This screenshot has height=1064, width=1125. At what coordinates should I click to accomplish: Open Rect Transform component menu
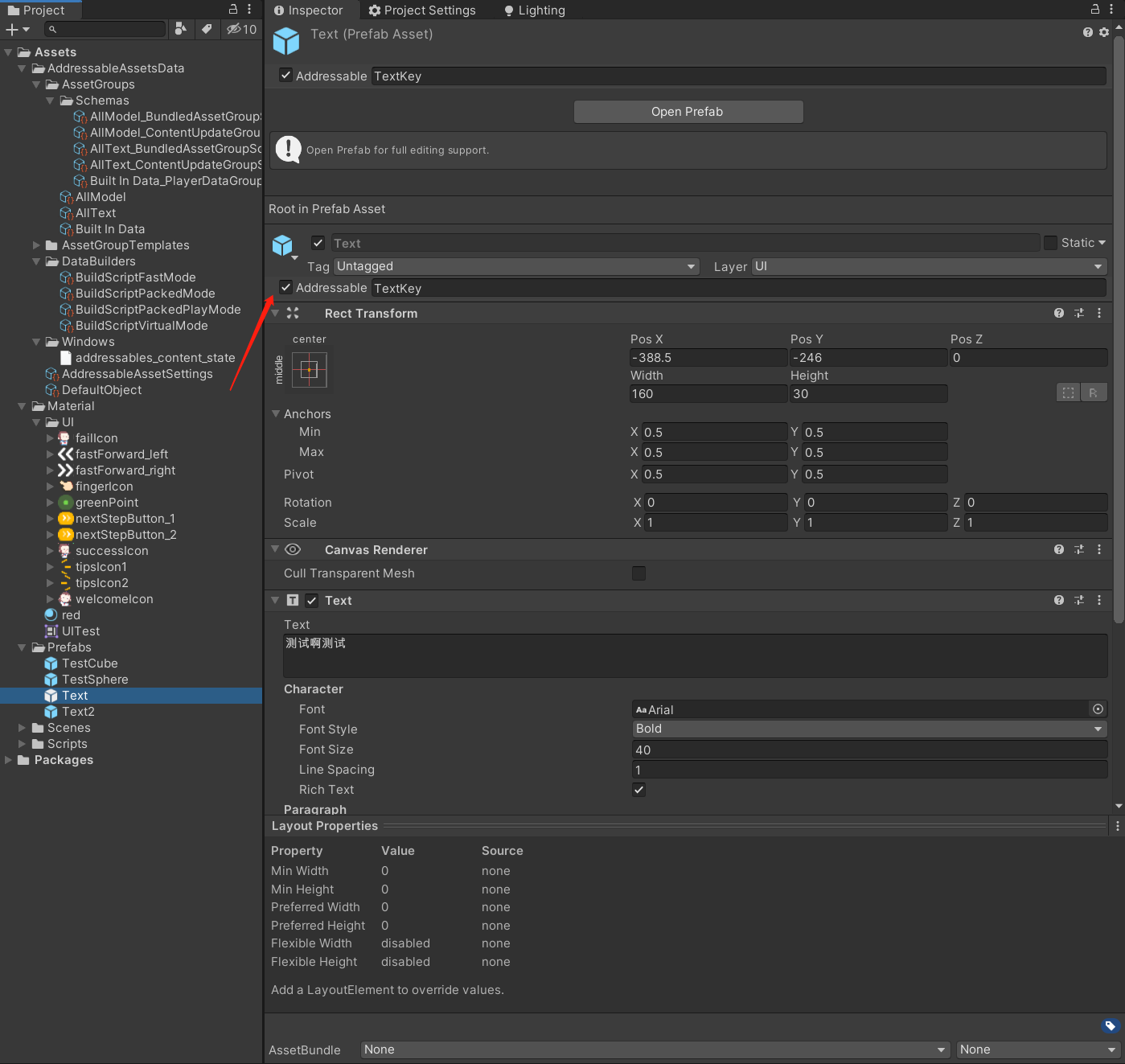1099,313
